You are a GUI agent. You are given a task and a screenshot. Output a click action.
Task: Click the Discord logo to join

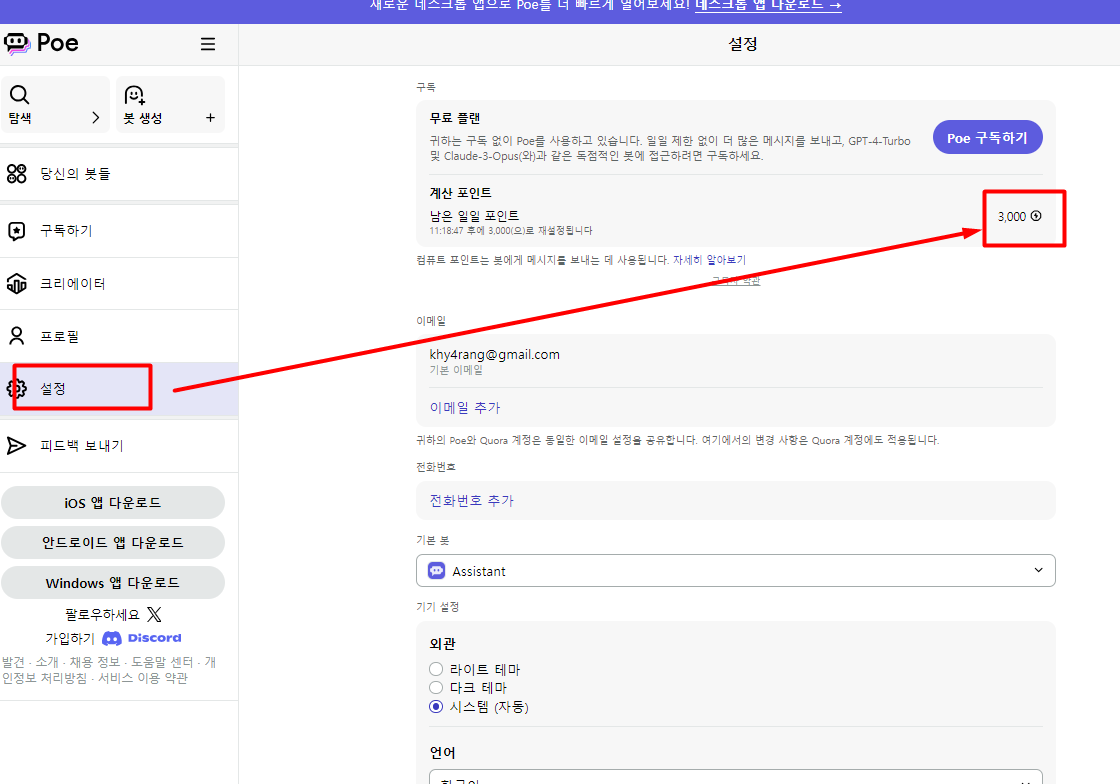[142, 638]
